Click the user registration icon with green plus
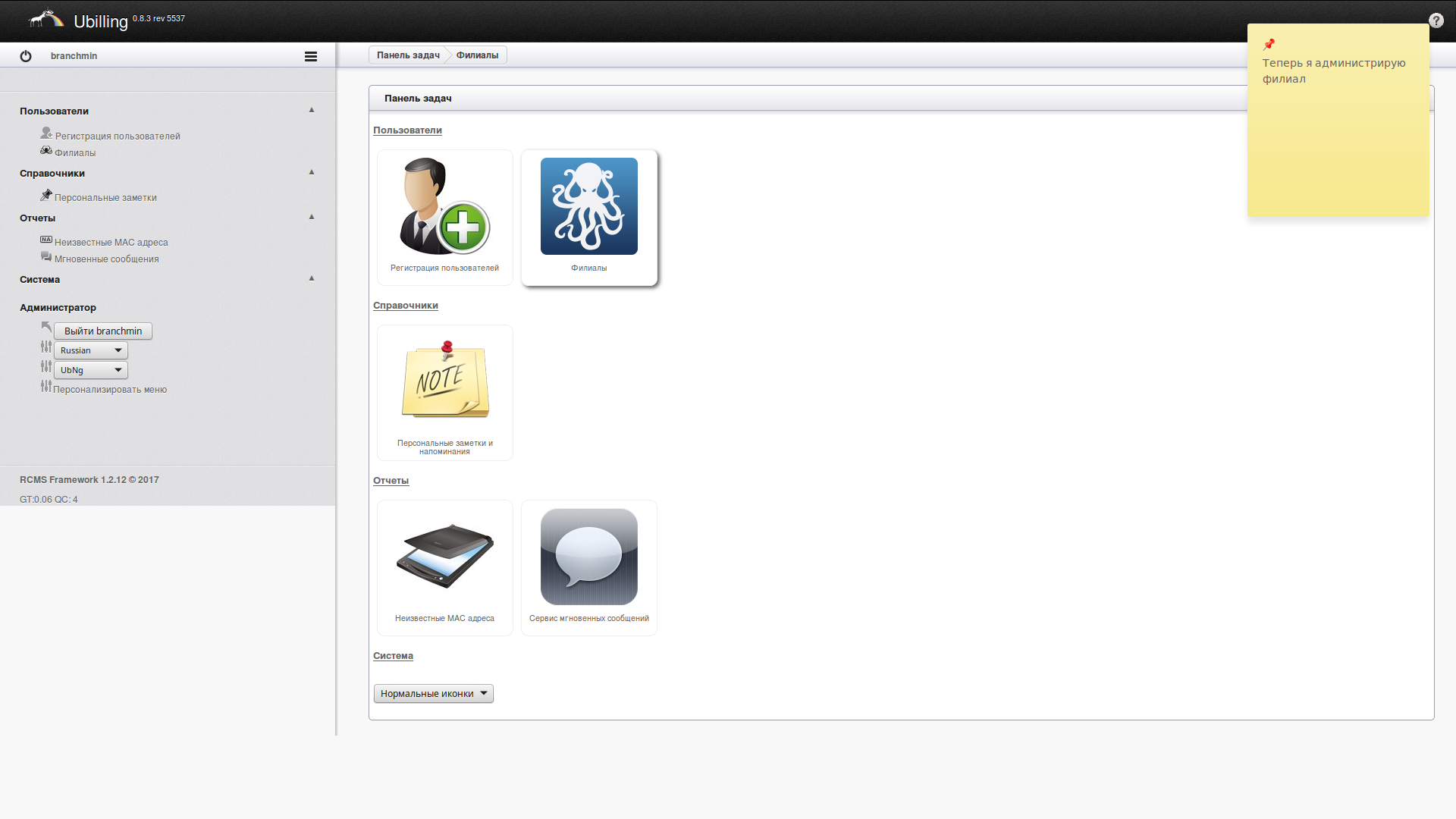Image resolution: width=1456 pixels, height=819 pixels. coord(444,206)
